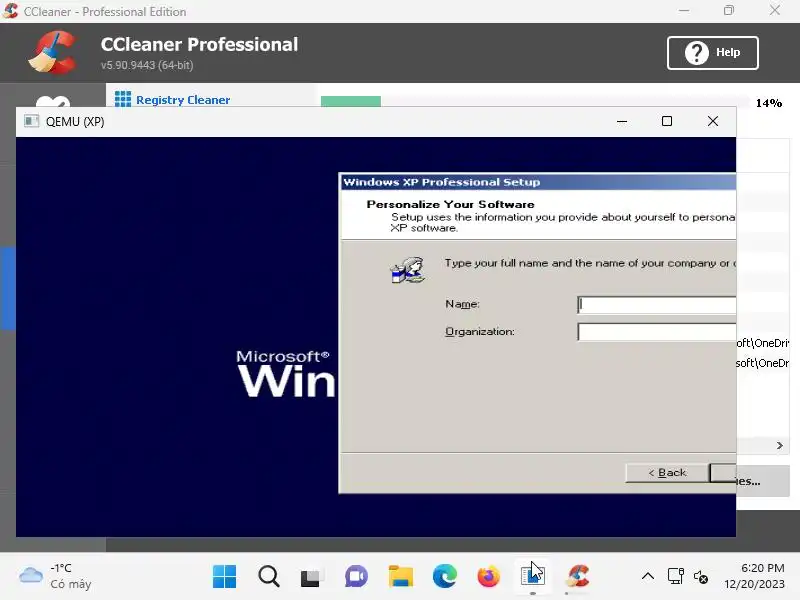Click the Windows XP Professional Setup title bar
Viewport: 800px width, 600px height.
point(538,182)
